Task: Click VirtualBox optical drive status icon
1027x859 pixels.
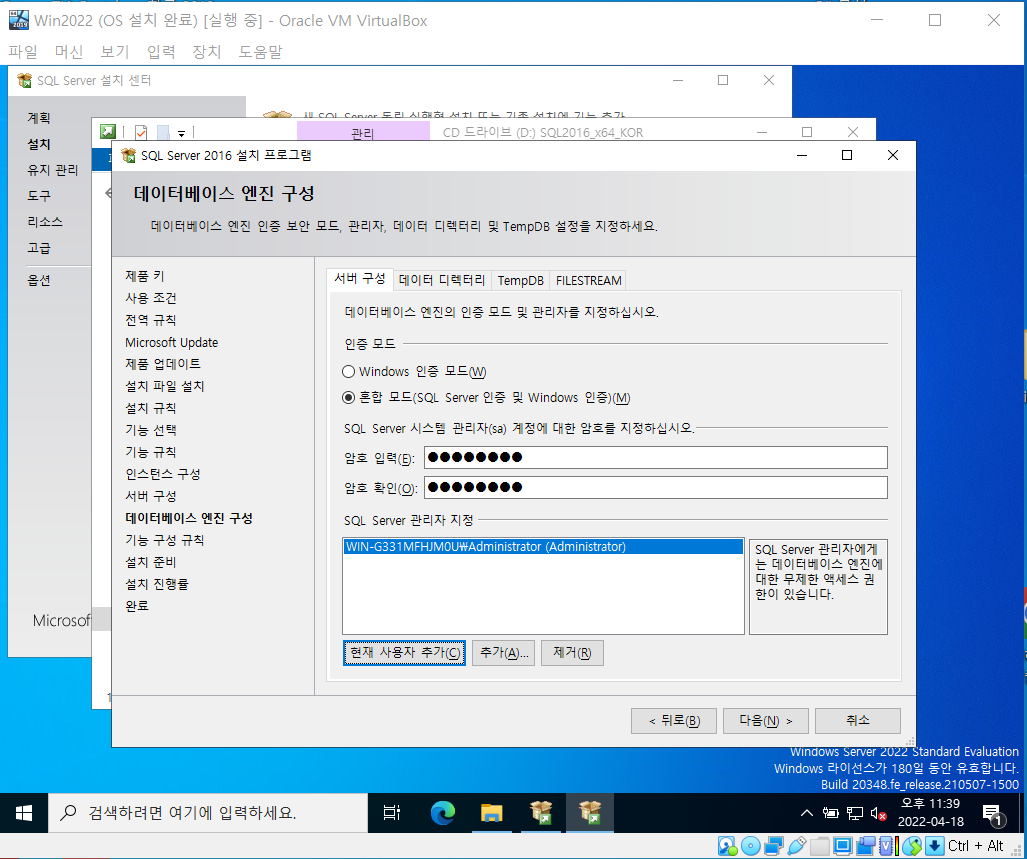Action: [x=751, y=845]
